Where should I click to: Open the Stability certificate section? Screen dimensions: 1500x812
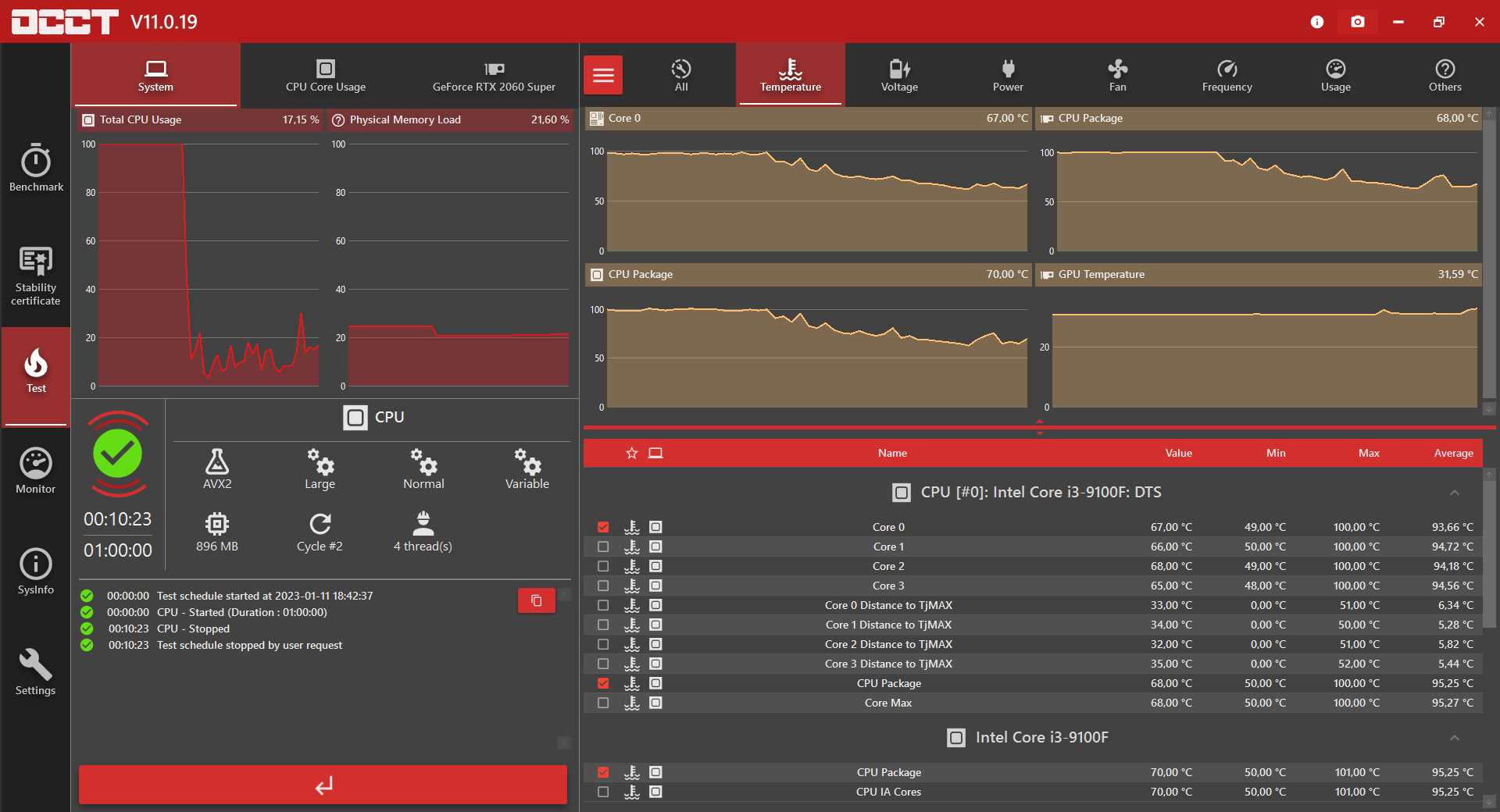(36, 276)
